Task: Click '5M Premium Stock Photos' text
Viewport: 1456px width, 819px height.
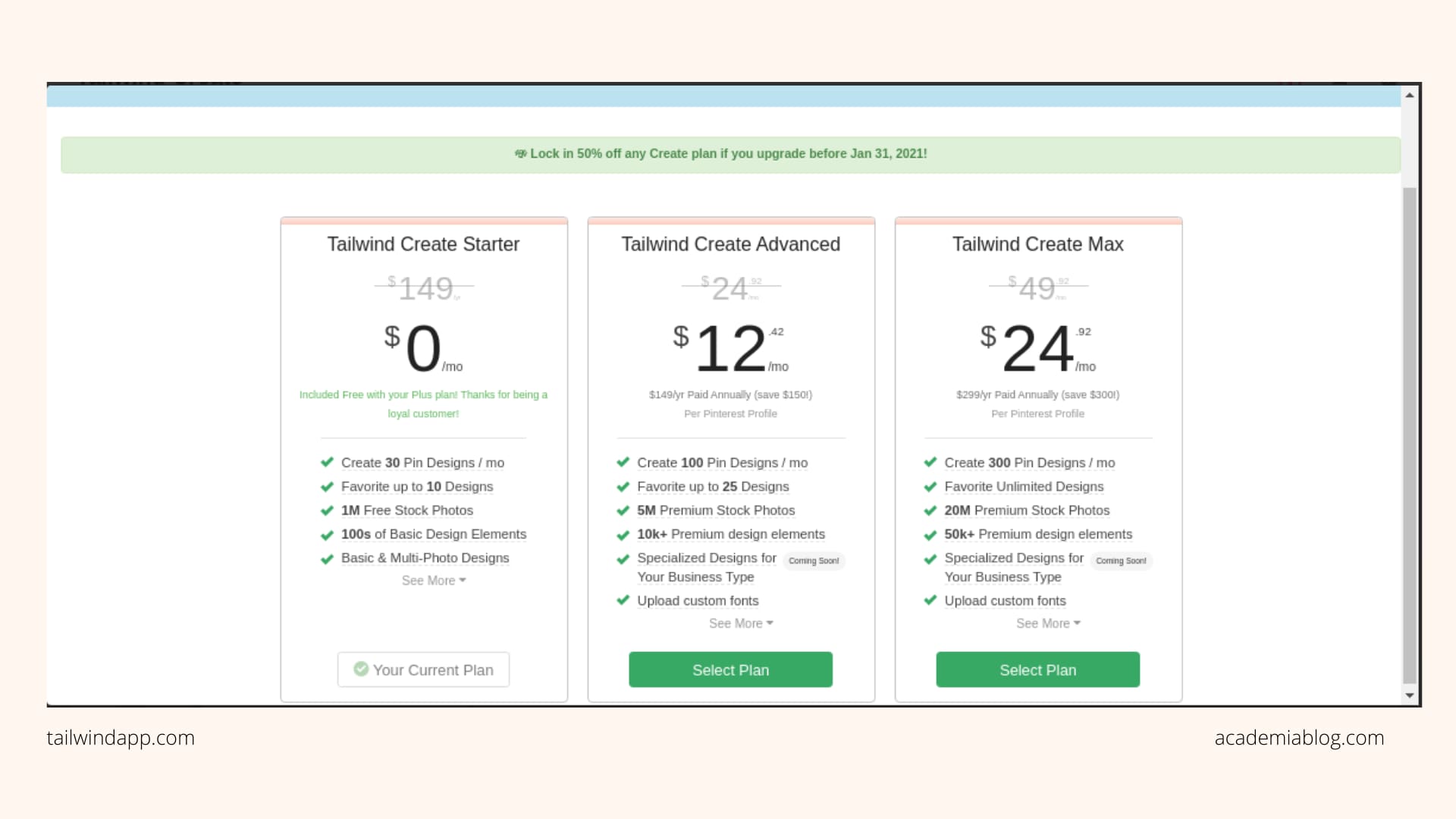Action: pyautogui.click(x=716, y=510)
